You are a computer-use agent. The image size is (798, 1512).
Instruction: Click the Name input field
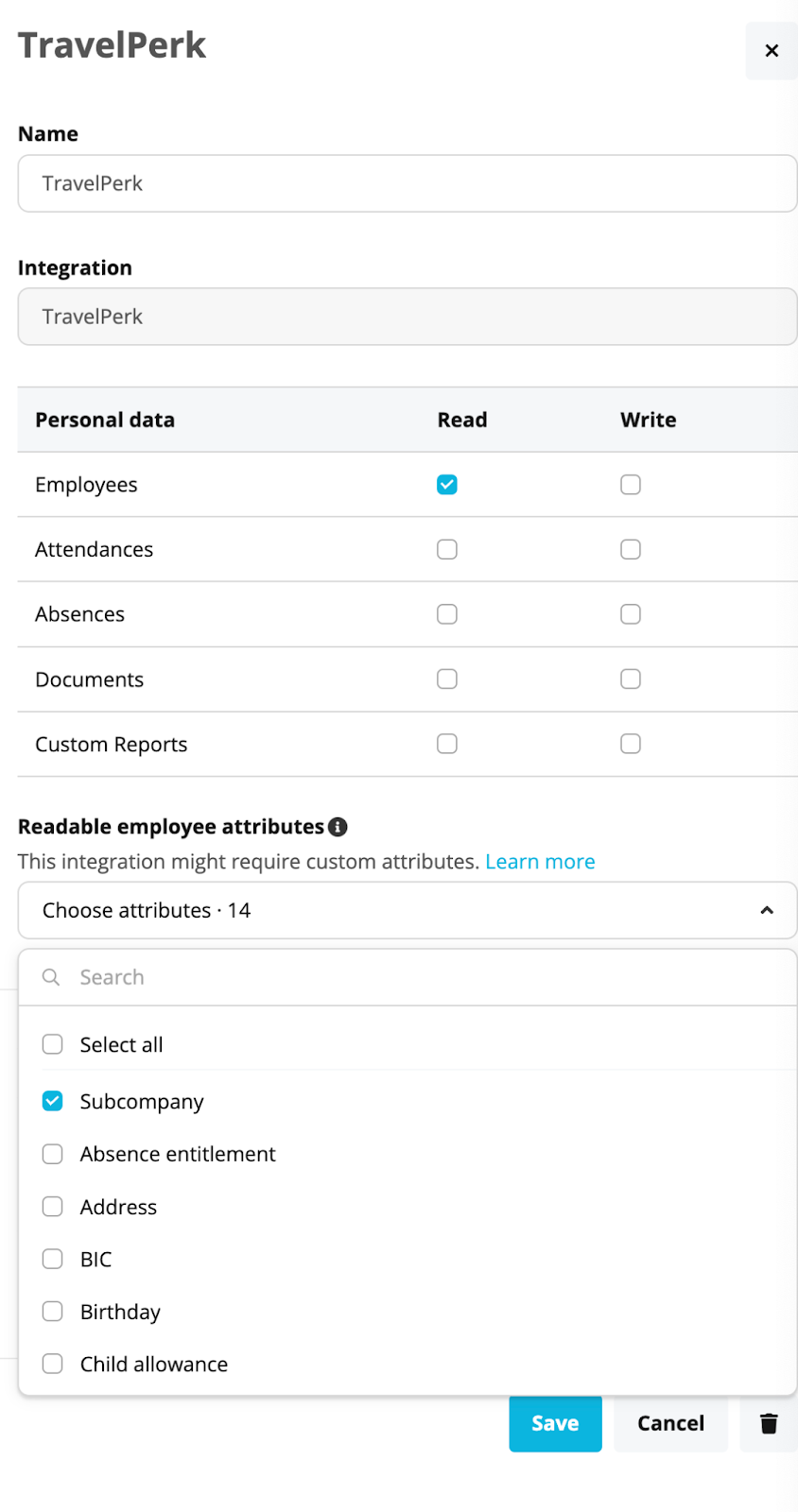point(407,183)
